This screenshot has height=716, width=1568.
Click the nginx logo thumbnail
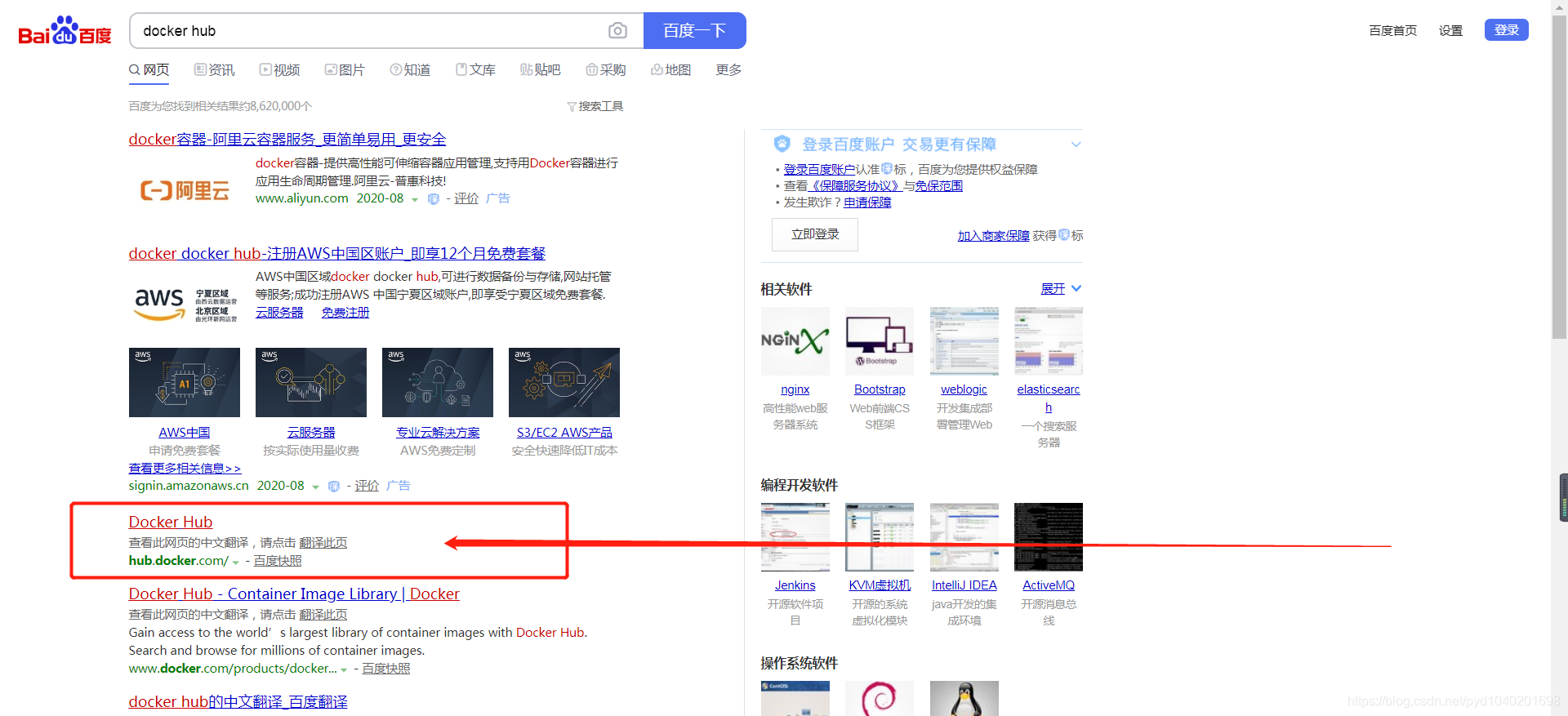click(795, 341)
